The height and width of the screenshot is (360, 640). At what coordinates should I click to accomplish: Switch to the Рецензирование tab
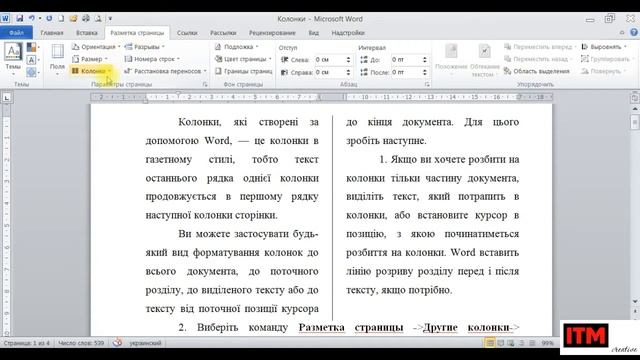point(272,33)
